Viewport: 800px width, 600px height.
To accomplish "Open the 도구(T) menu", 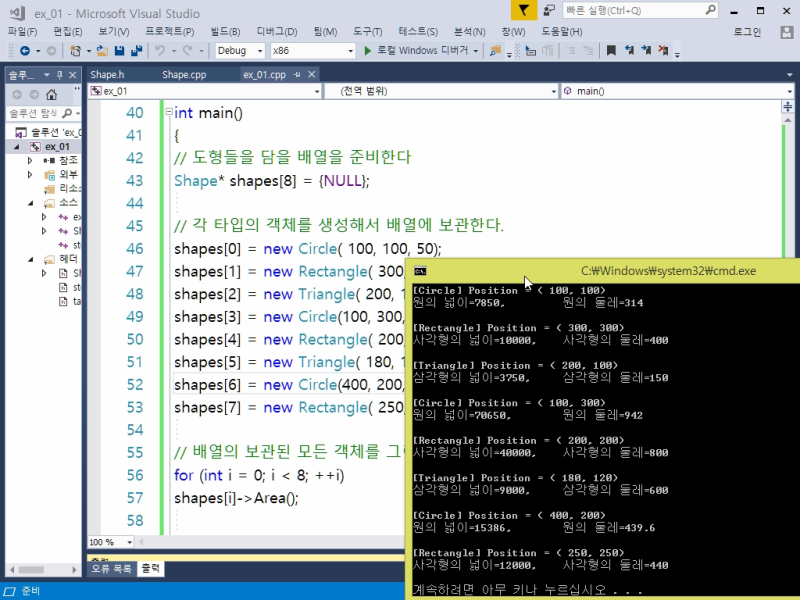I will click(x=368, y=32).
